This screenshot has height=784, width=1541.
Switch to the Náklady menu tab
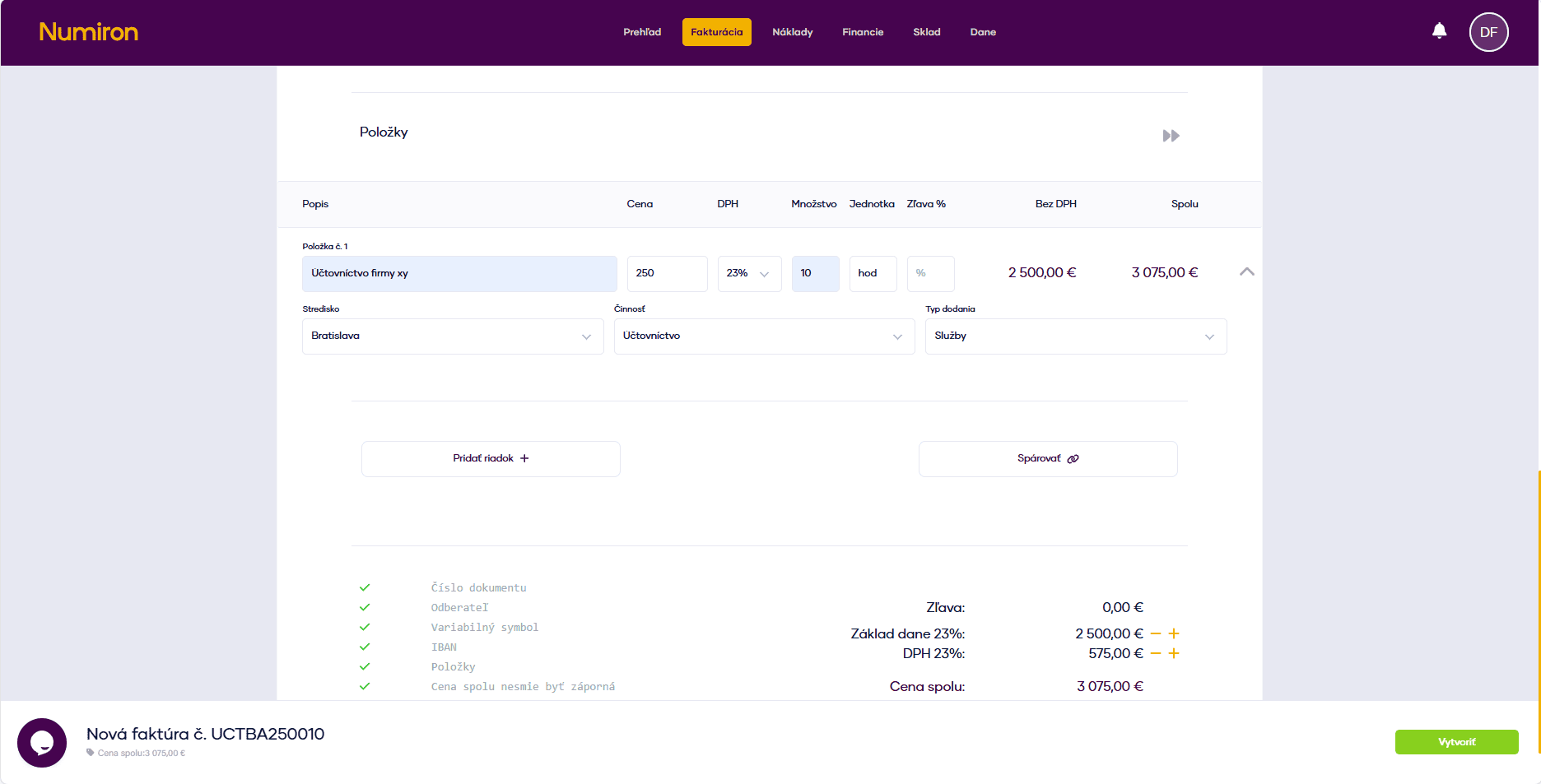pos(792,32)
